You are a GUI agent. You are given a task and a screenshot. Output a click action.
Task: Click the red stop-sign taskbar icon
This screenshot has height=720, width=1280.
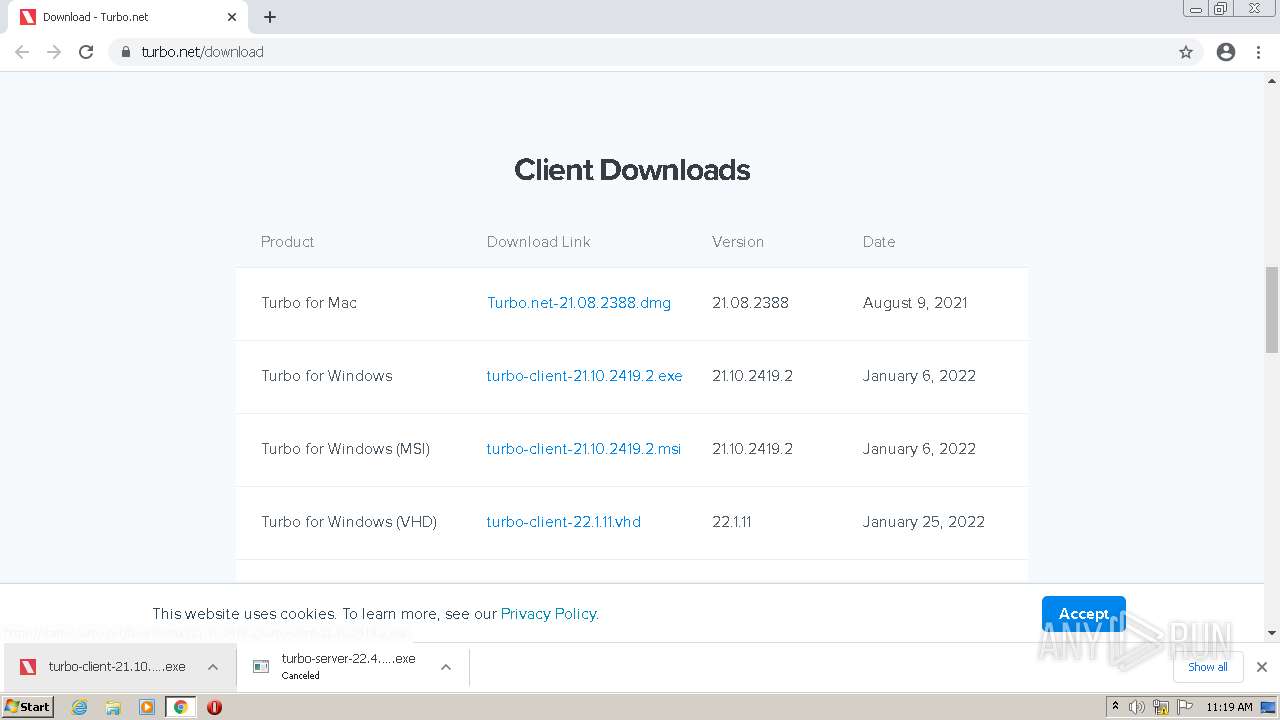tap(214, 707)
